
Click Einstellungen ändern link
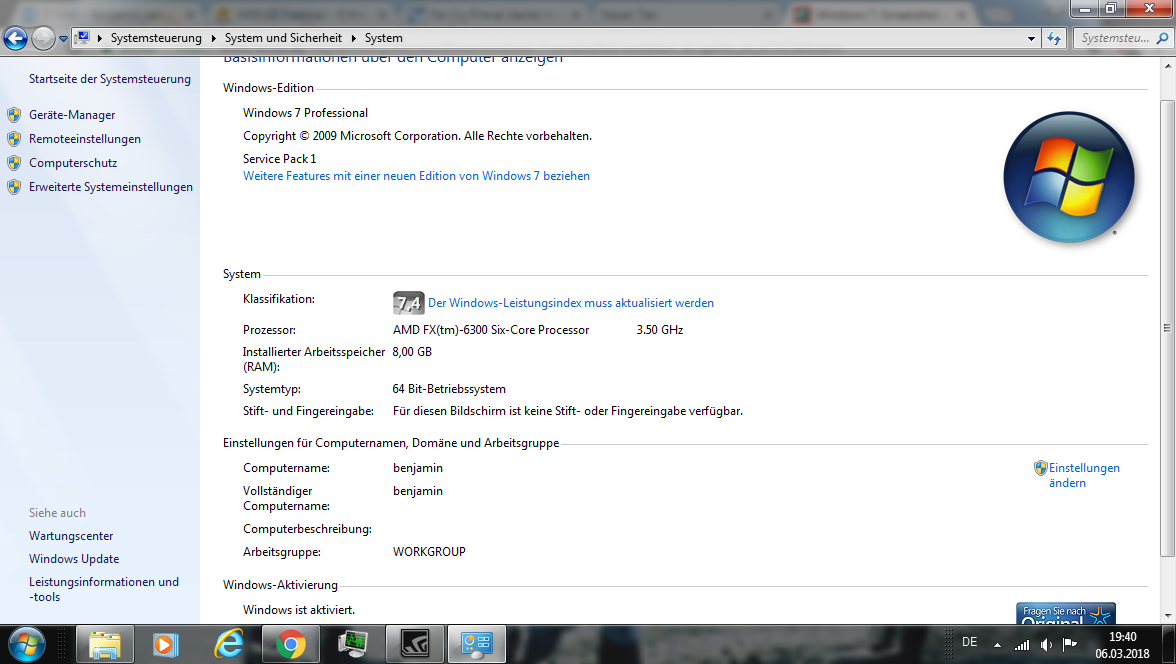pyautogui.click(x=1084, y=475)
